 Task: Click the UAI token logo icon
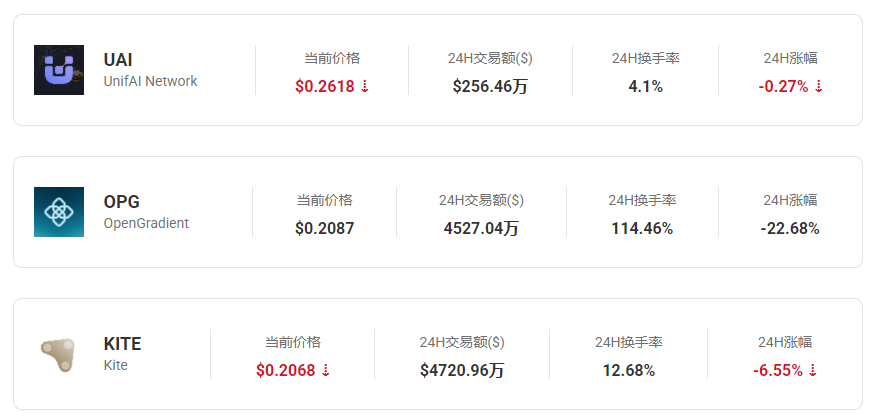click(59, 70)
